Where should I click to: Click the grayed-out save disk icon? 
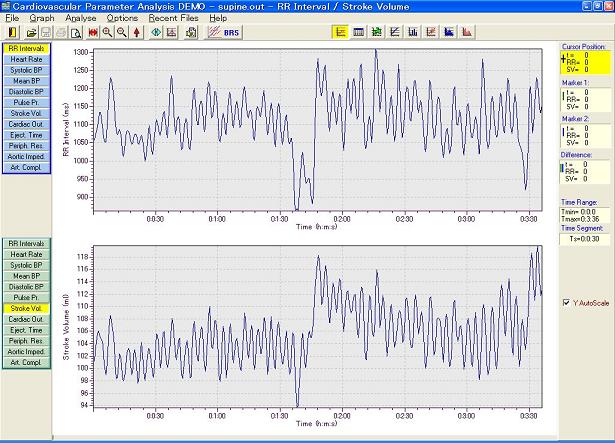(46, 33)
